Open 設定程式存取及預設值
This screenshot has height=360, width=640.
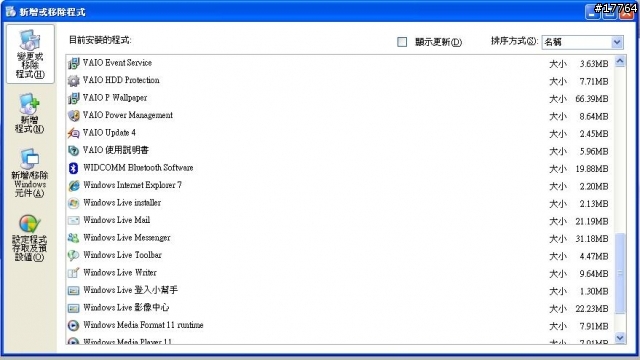click(29, 238)
